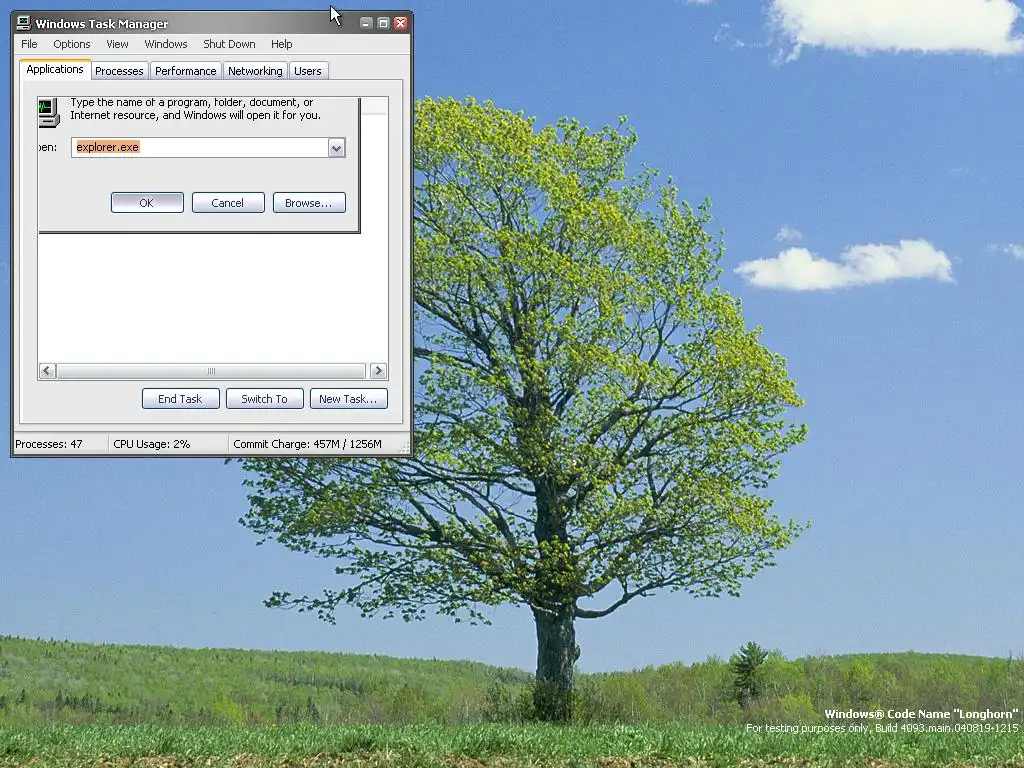
Task: Open the Options menu
Action: pyautogui.click(x=72, y=44)
